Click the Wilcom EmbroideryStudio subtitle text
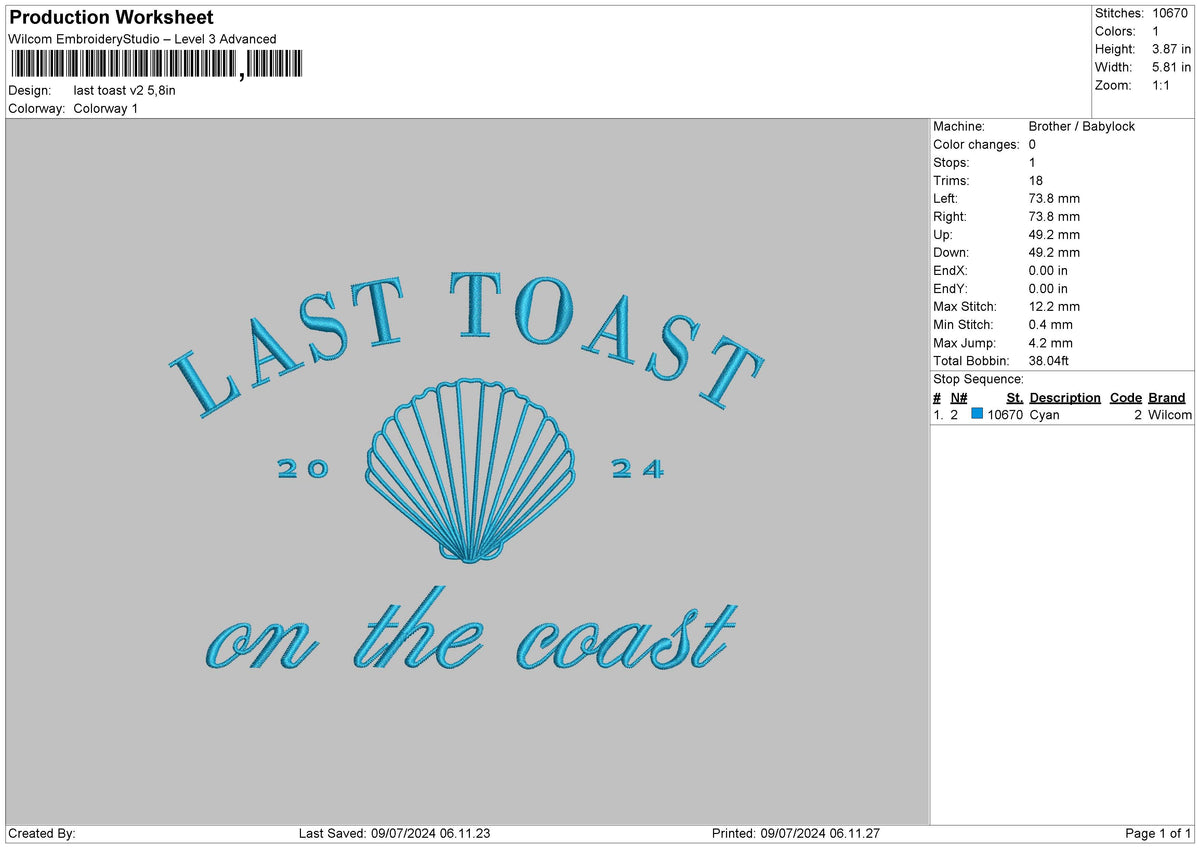This screenshot has height=848, width=1200. [140, 39]
